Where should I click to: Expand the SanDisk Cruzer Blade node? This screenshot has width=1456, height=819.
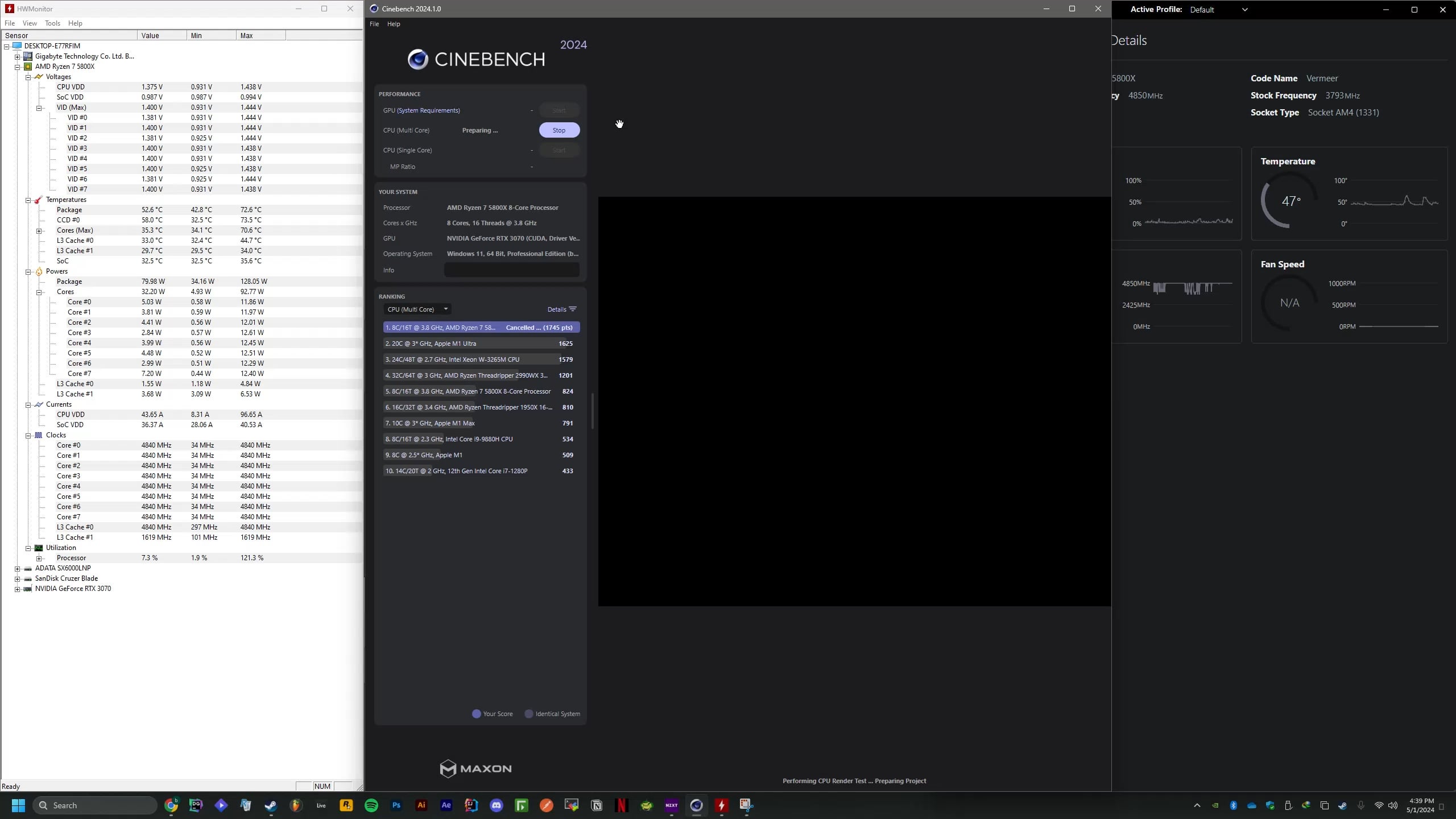pyautogui.click(x=18, y=579)
